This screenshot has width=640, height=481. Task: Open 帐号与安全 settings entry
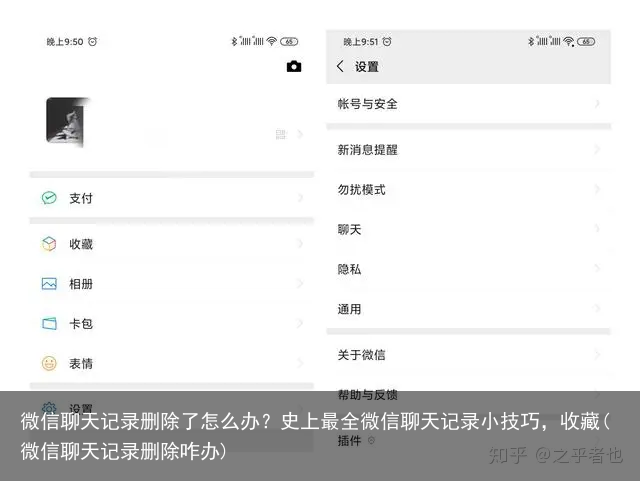click(x=469, y=104)
